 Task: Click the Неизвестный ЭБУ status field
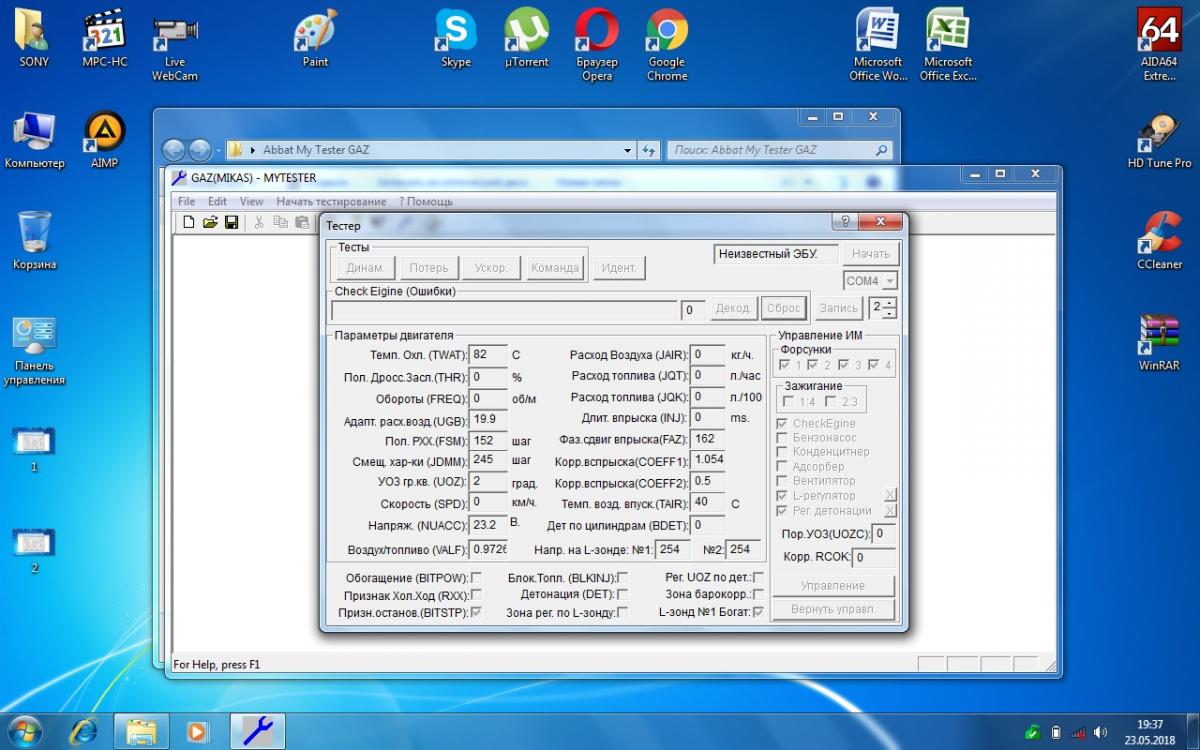point(774,254)
